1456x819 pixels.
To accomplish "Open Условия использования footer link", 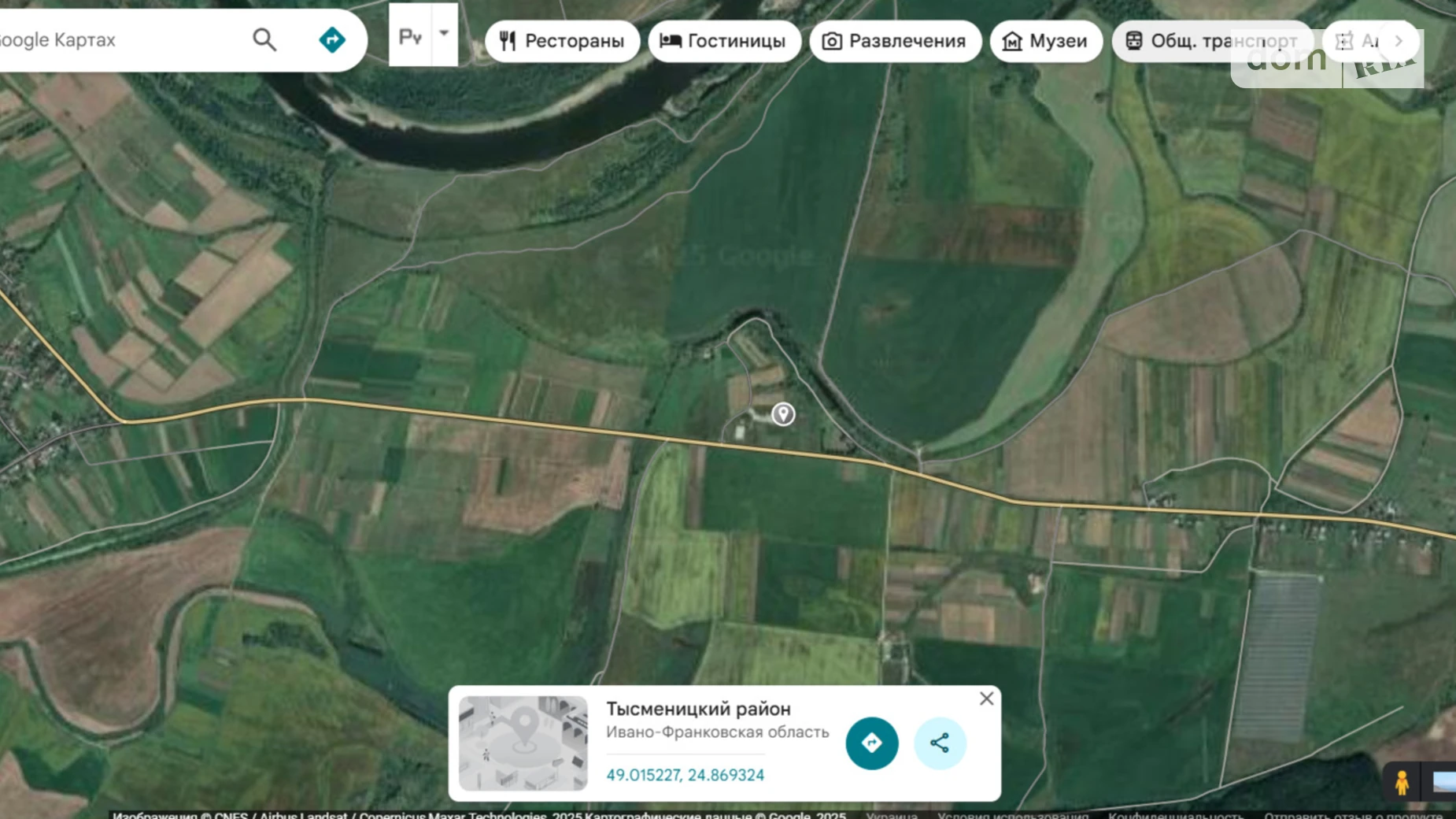I will [1013, 814].
